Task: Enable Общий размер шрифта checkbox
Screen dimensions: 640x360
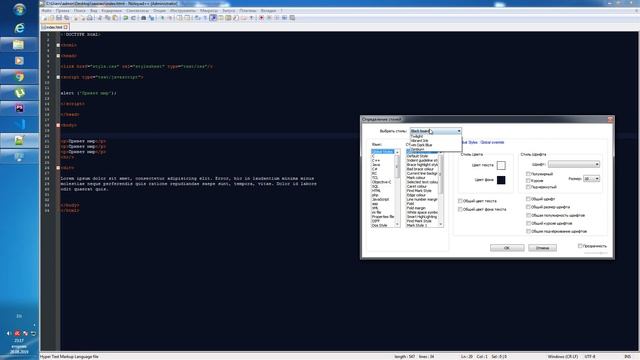Action: tap(528, 207)
